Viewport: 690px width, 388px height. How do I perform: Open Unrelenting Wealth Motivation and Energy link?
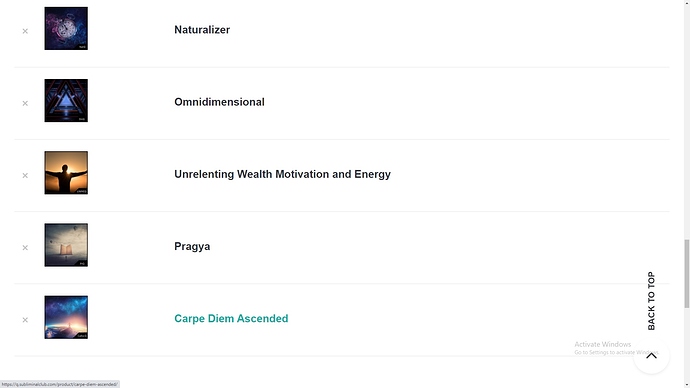pos(282,174)
